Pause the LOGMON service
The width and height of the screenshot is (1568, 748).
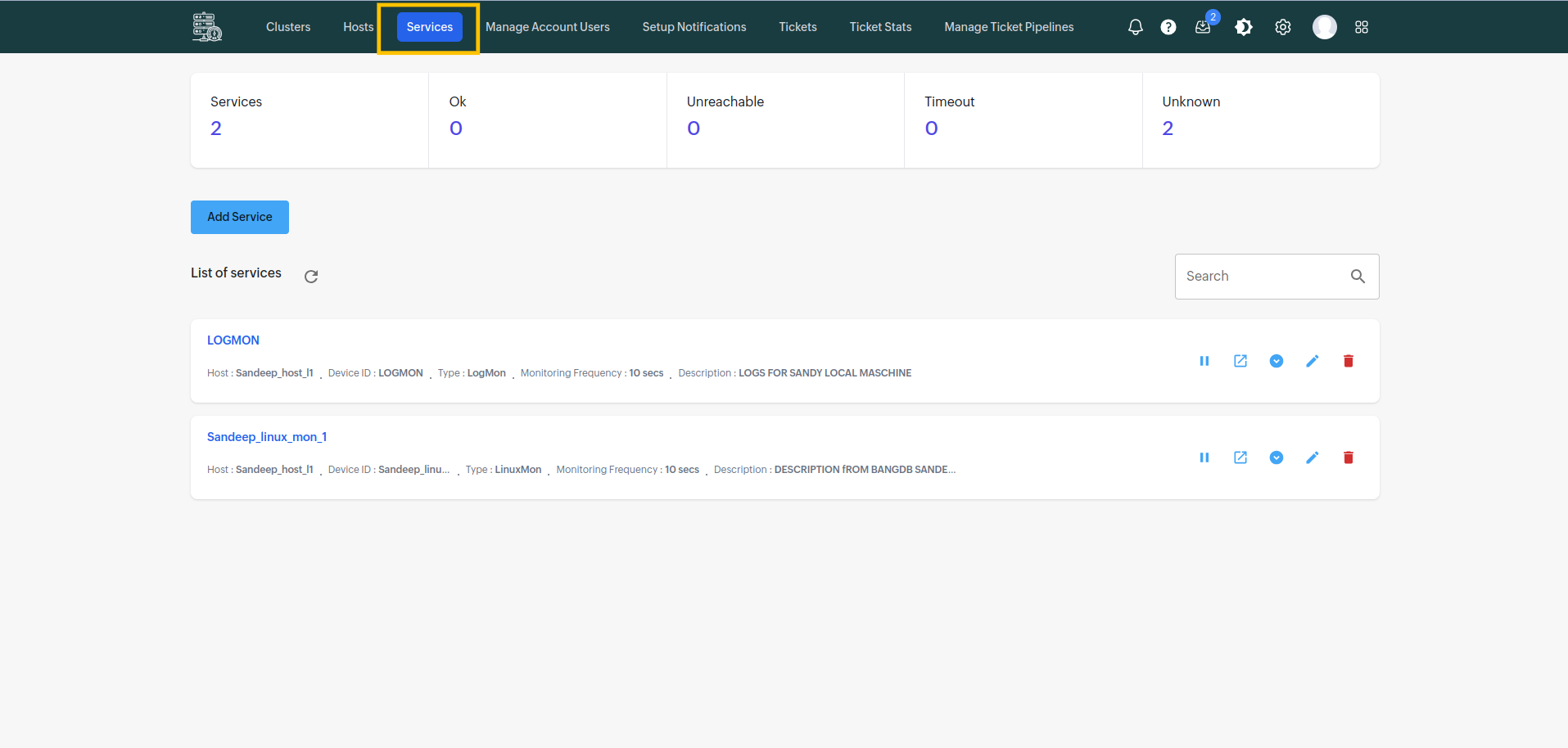point(1204,361)
